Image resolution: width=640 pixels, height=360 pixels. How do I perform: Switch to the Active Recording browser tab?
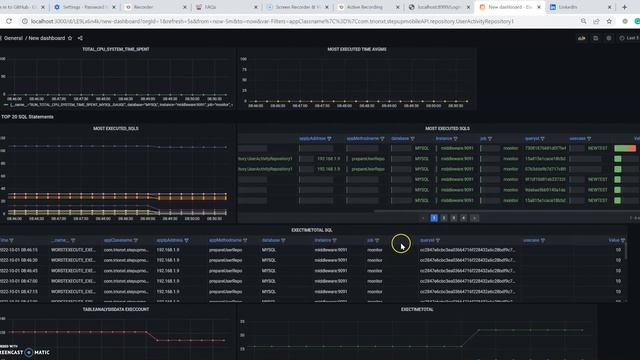click(368, 7)
